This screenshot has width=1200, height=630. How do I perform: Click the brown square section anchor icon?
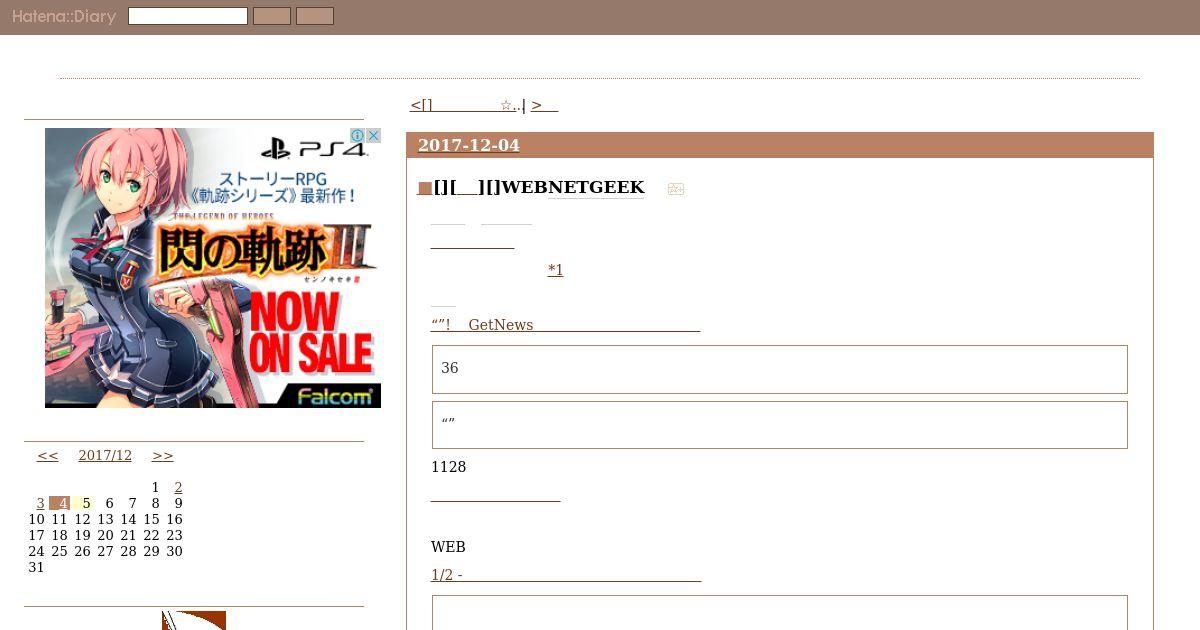coord(425,188)
